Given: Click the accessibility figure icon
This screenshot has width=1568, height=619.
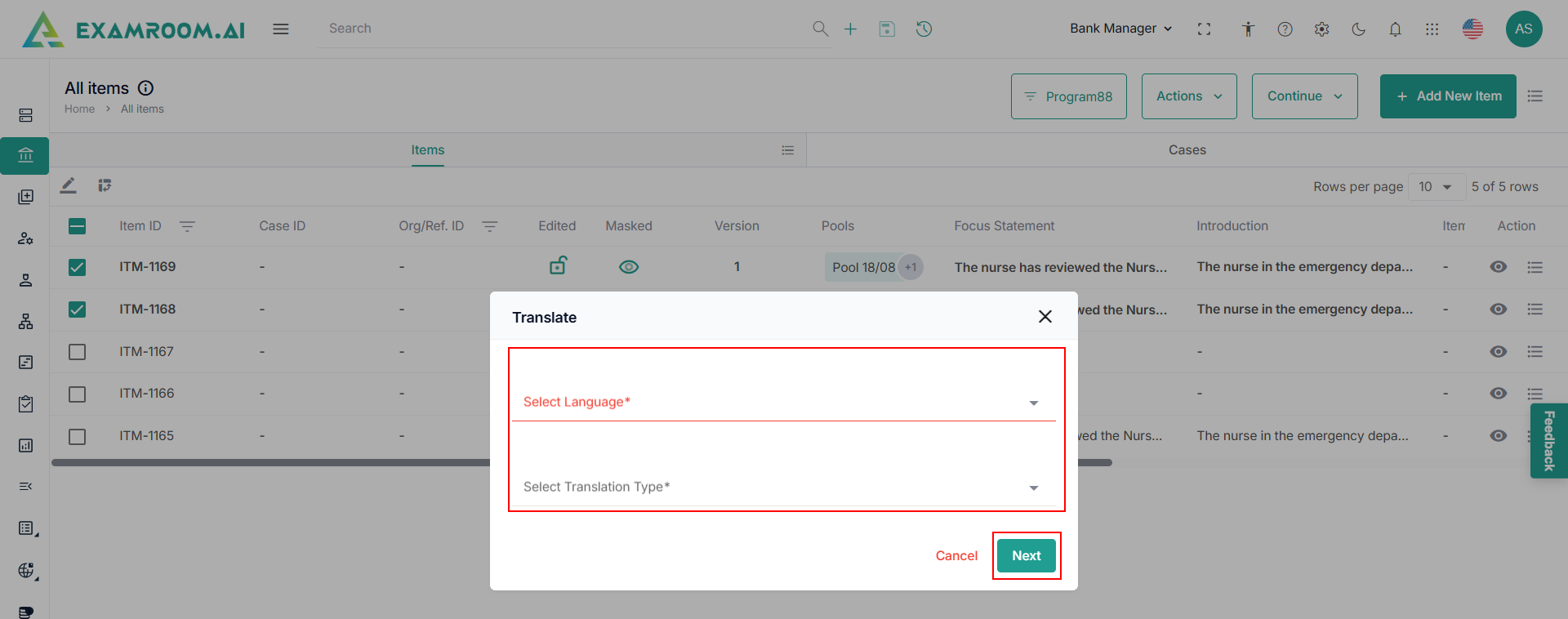Looking at the screenshot, I should tap(1248, 29).
